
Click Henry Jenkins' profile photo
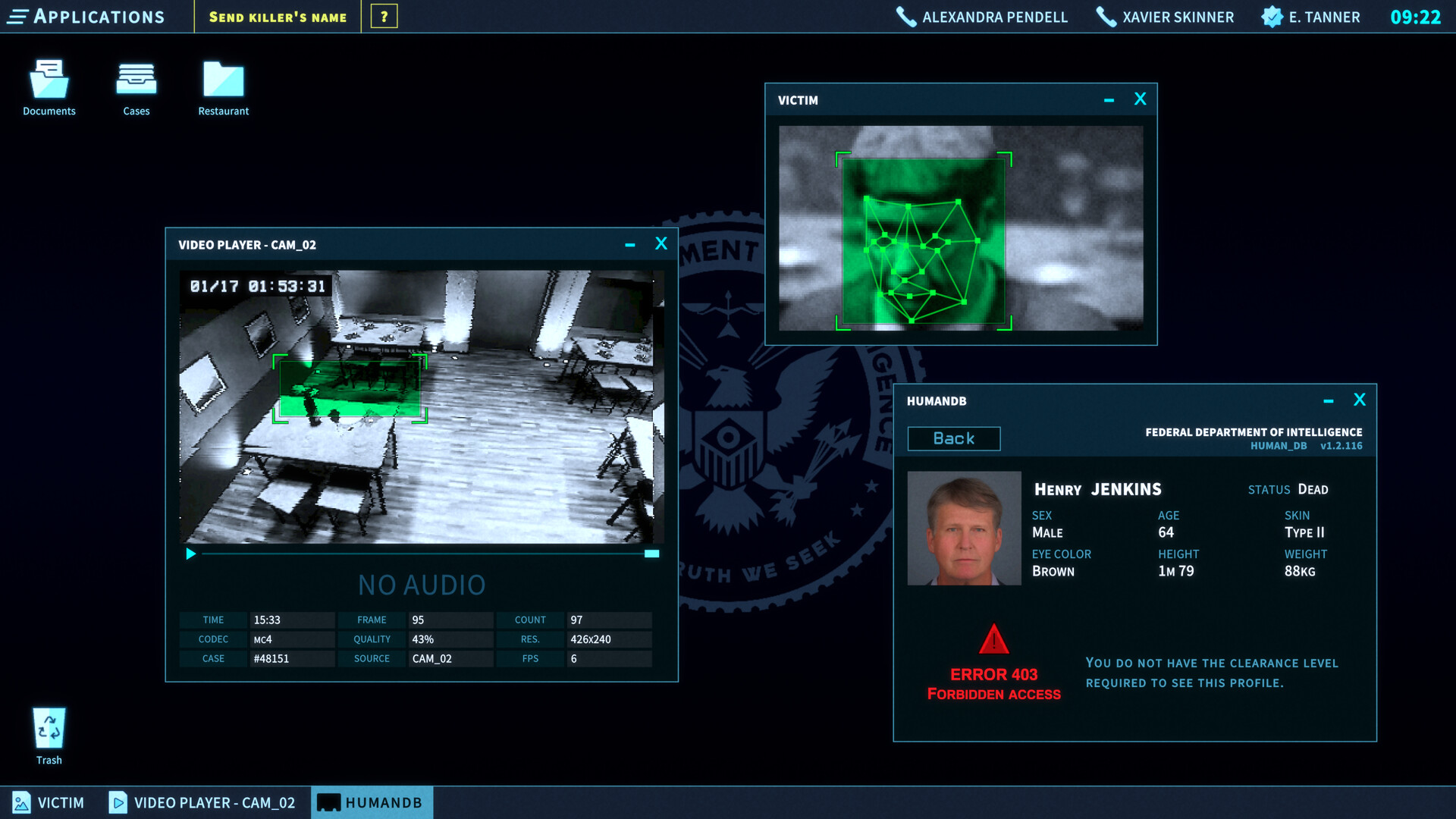[x=964, y=529]
